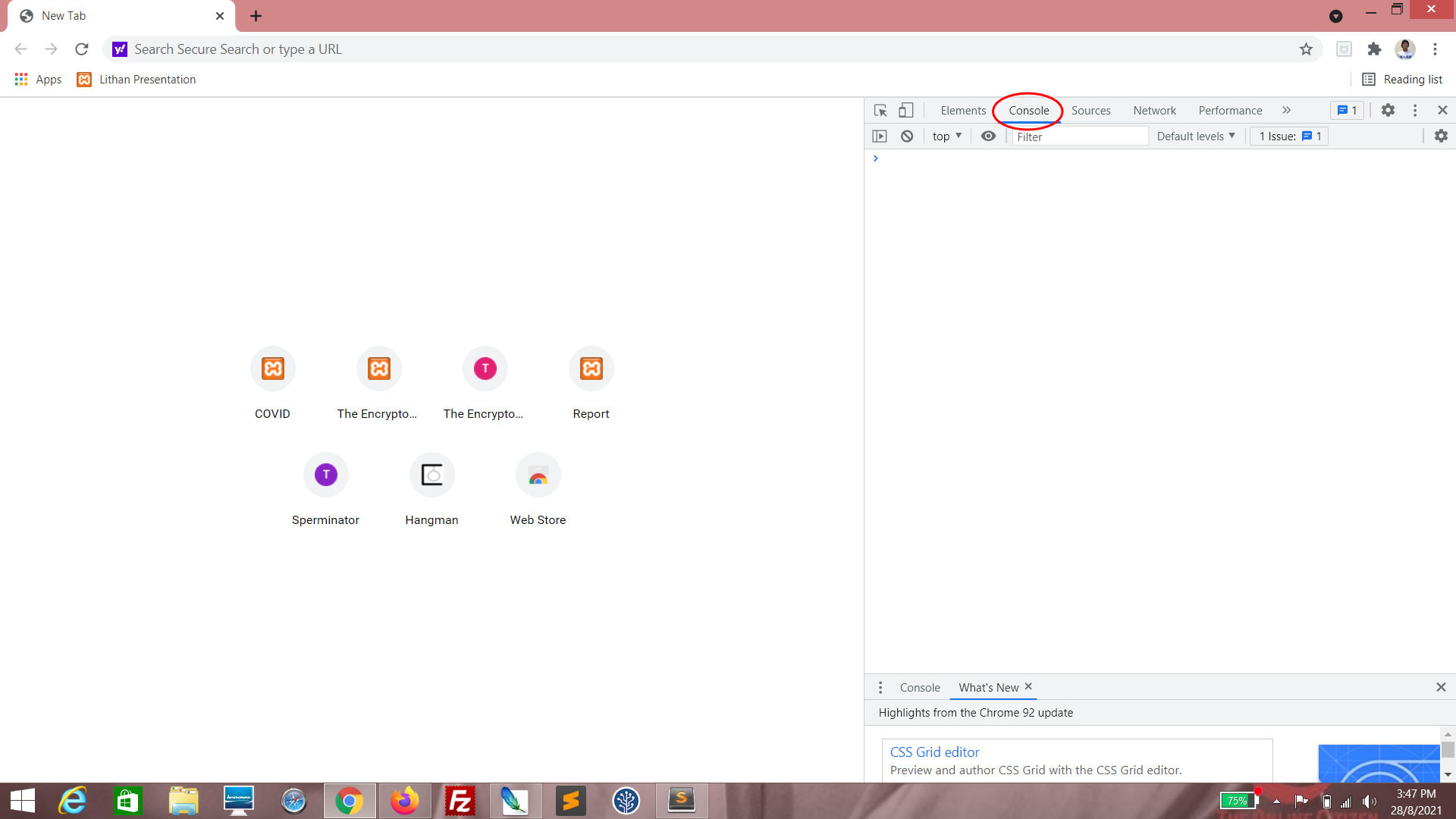1456x819 pixels.
Task: Click the 1 Issue button
Action: point(1289,136)
